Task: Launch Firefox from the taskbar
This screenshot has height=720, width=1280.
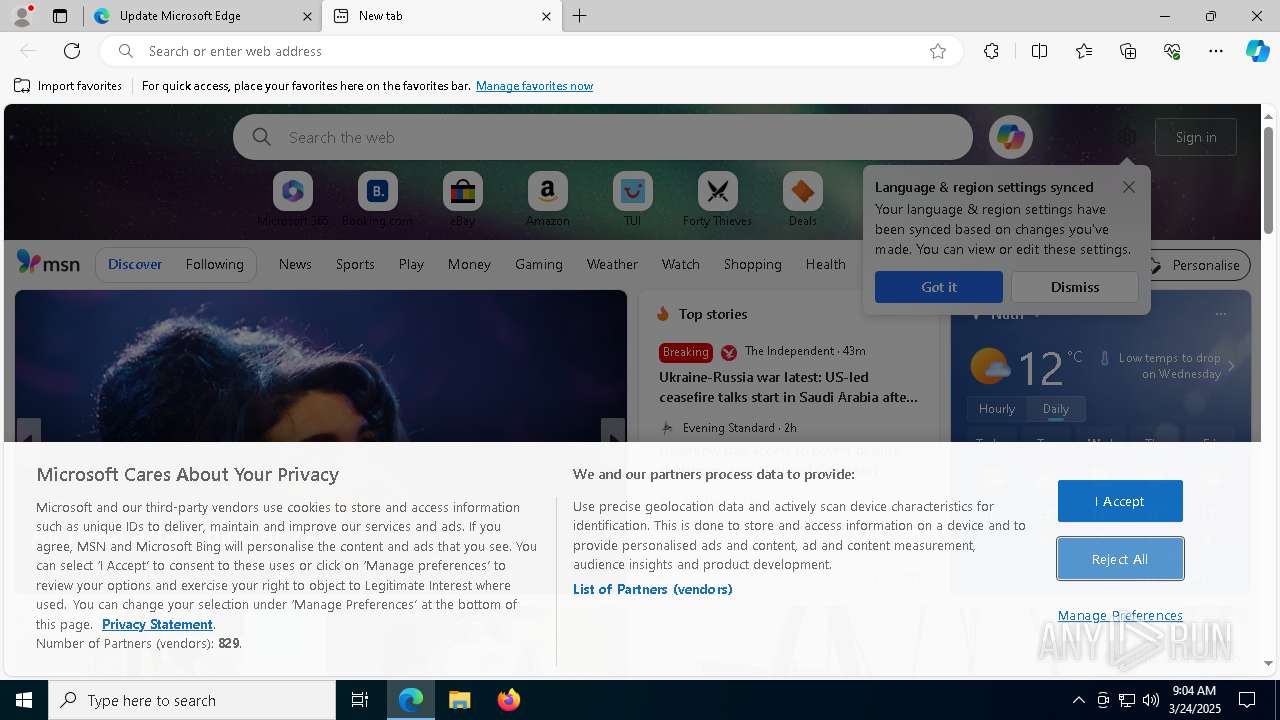Action: (508, 700)
